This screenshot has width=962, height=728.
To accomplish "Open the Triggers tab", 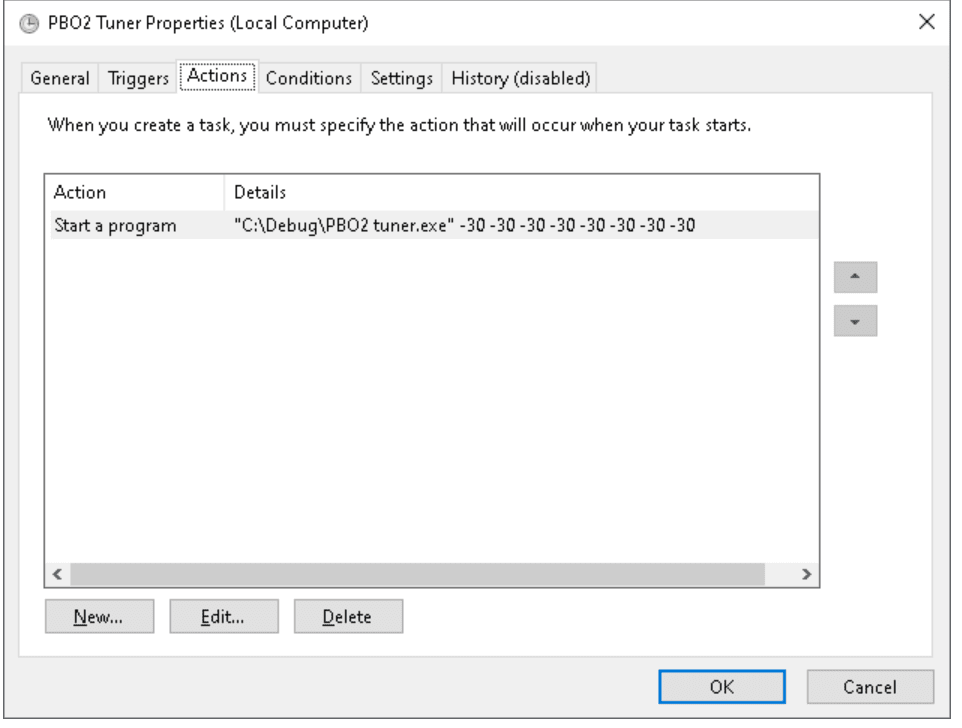I will (138, 78).
